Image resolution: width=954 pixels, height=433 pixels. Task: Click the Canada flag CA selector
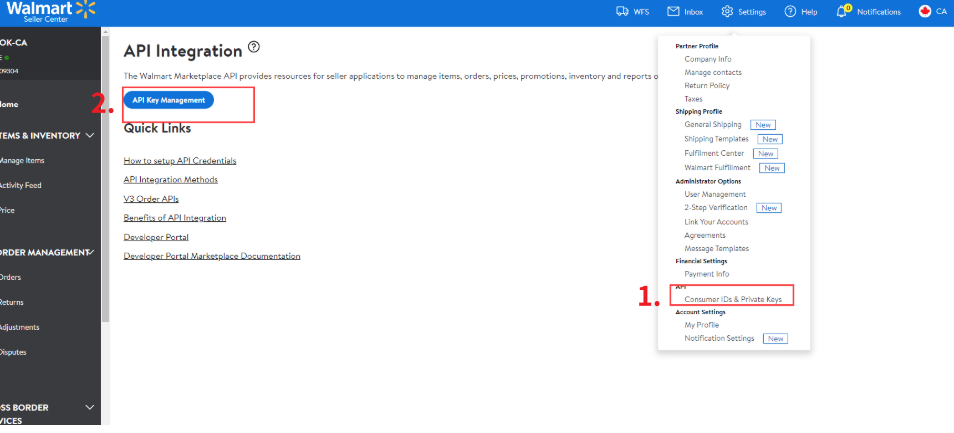pyautogui.click(x=933, y=12)
